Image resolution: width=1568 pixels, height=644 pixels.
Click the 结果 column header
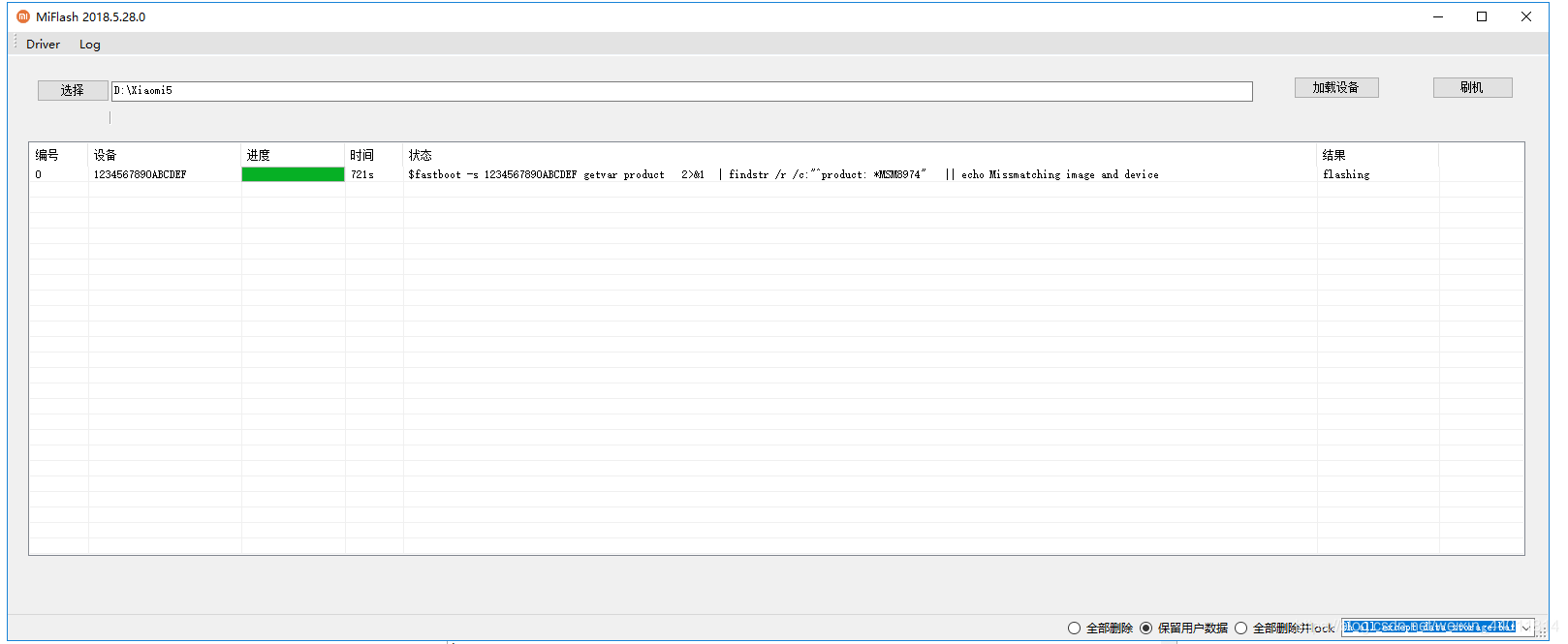[x=1378, y=155]
